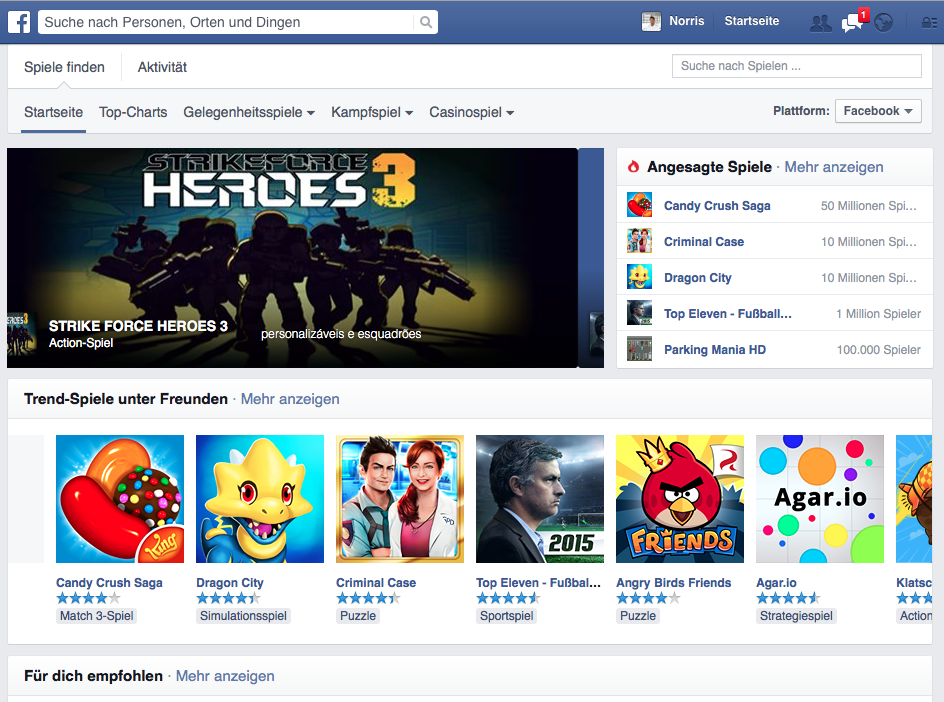Open Top Eleven 2015 game tile image

click(539, 499)
